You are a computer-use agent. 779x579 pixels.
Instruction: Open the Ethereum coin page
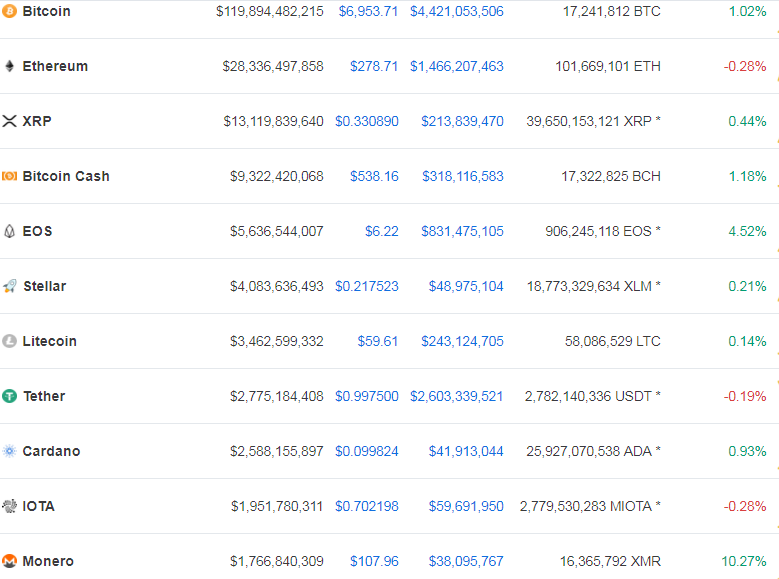pyautogui.click(x=55, y=66)
